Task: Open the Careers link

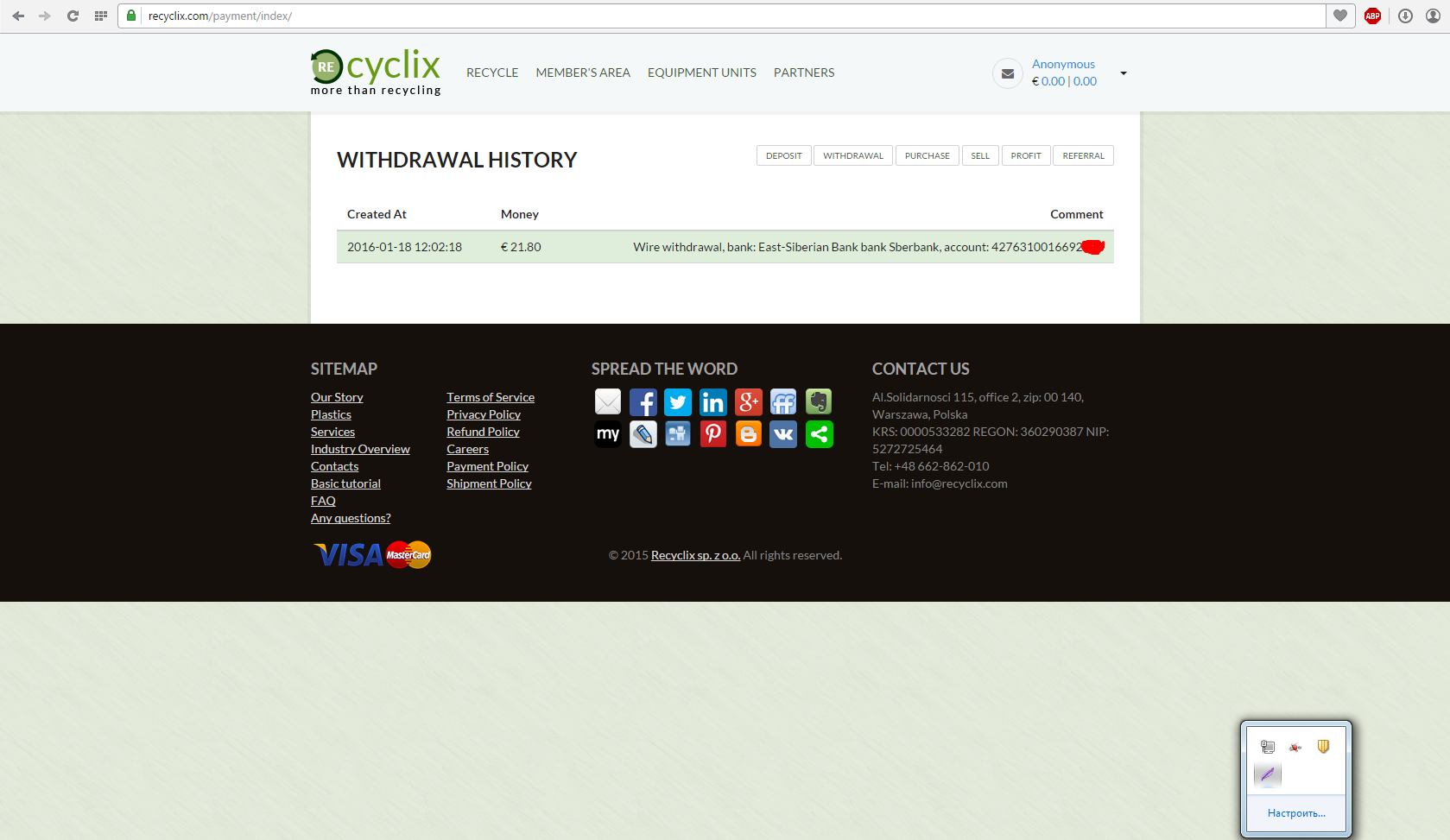Action: tap(467, 449)
